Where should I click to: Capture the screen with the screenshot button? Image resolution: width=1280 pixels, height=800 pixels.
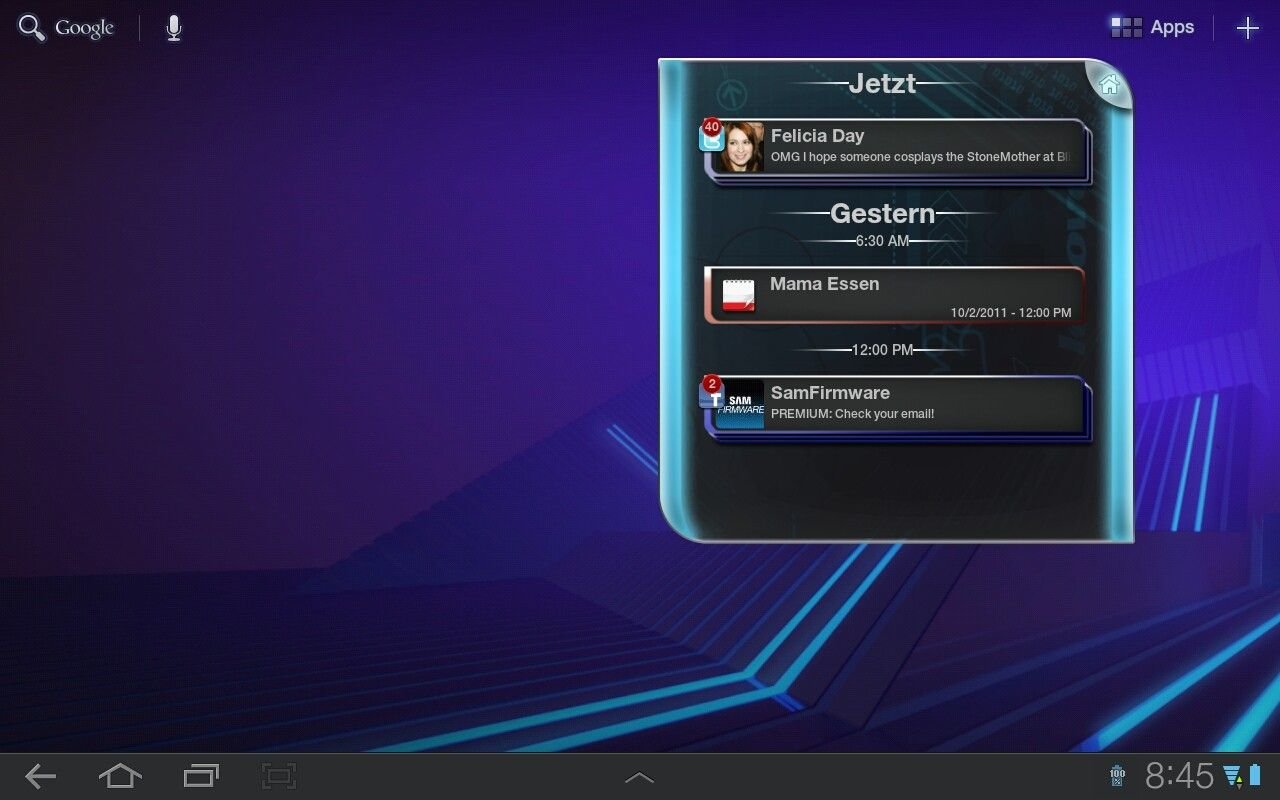point(279,776)
